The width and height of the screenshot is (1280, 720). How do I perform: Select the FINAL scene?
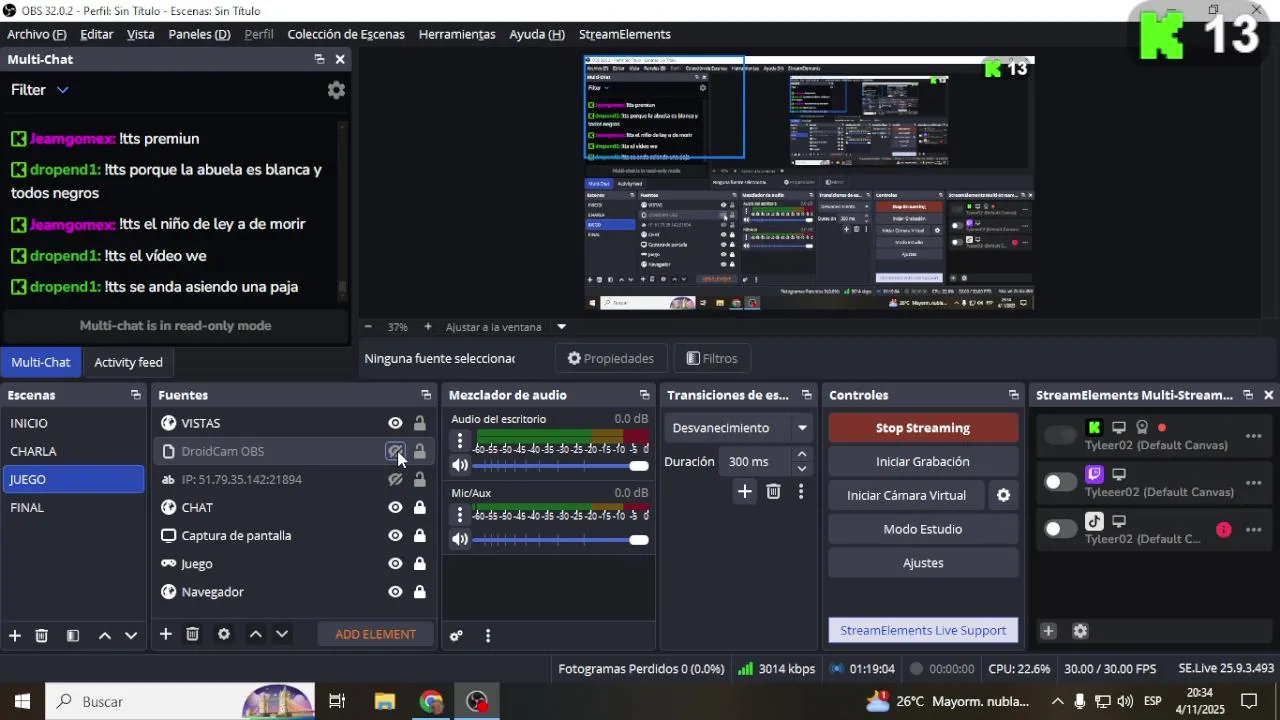pyautogui.click(x=73, y=507)
